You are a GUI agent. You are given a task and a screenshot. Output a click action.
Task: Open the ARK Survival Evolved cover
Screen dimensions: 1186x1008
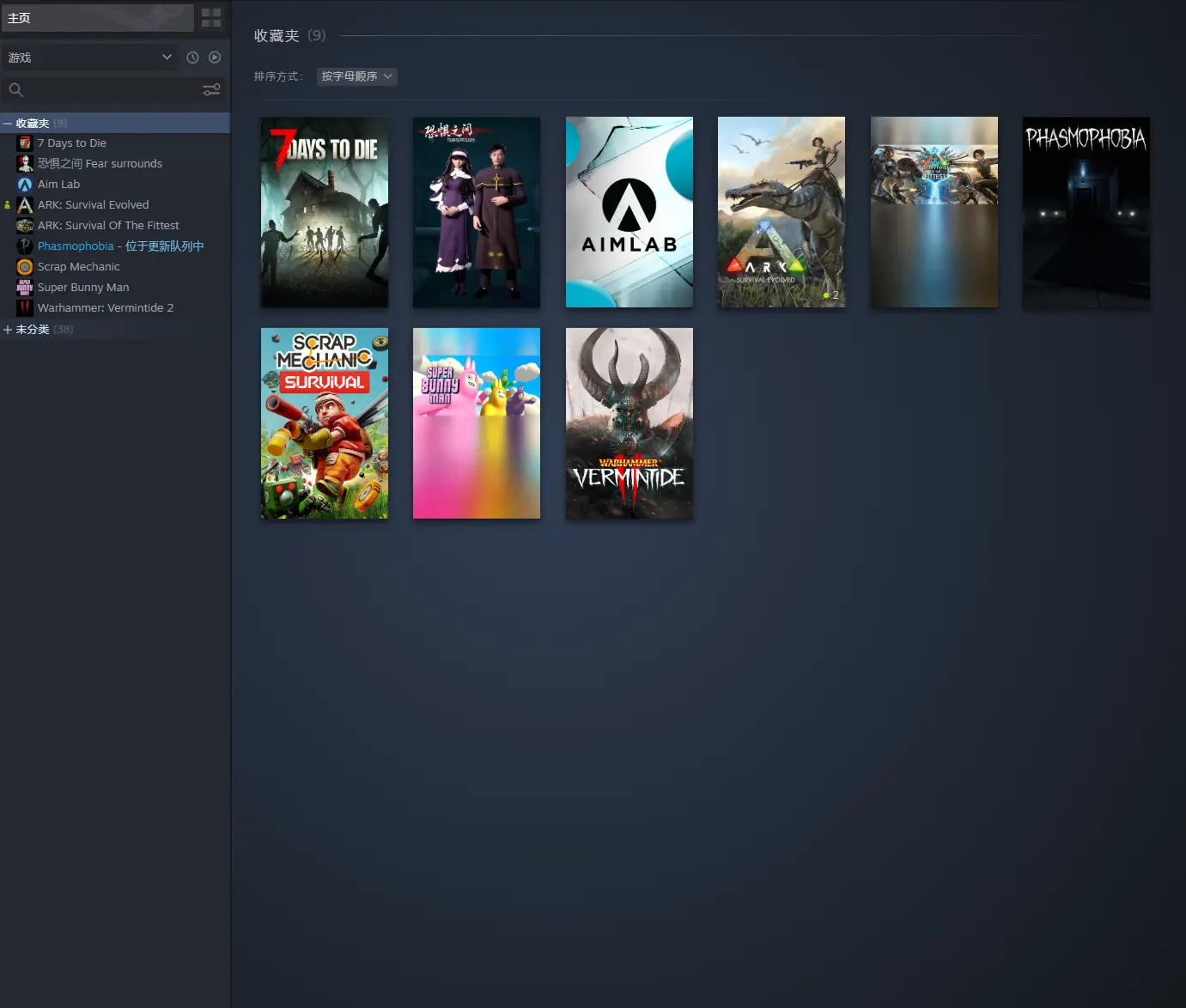point(782,212)
